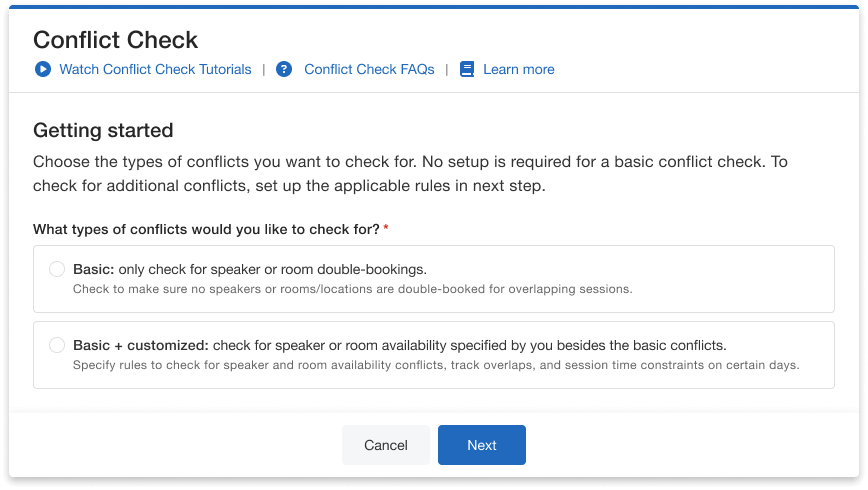Click the Getting started heading
Screen dimensions: 868x490
pos(103,130)
